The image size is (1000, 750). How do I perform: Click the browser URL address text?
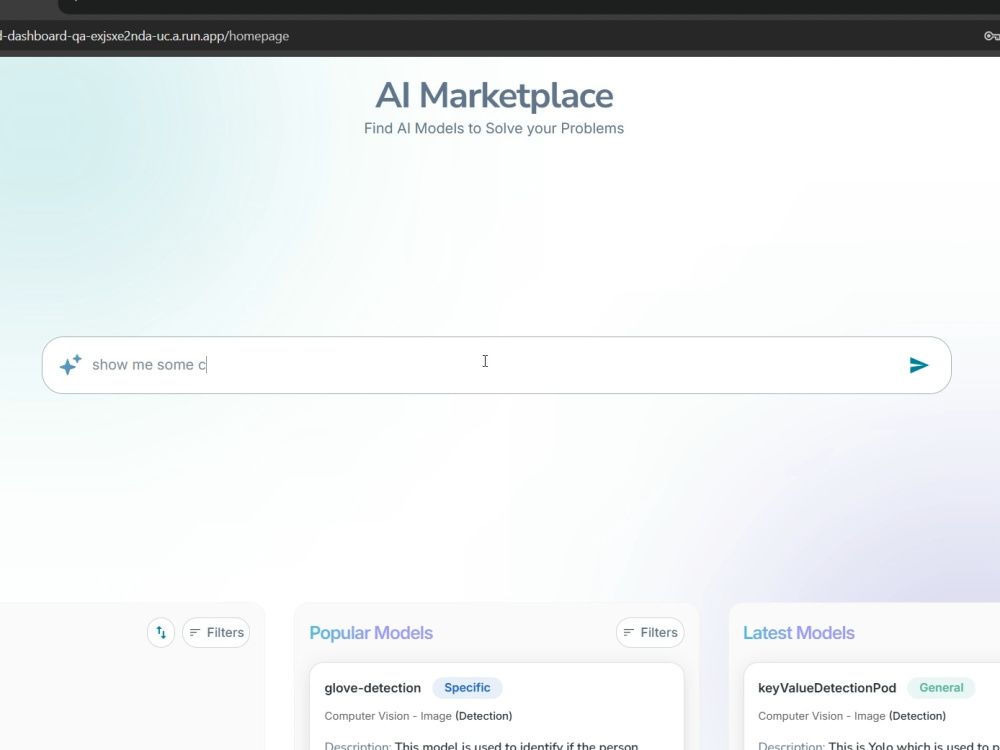tap(144, 36)
